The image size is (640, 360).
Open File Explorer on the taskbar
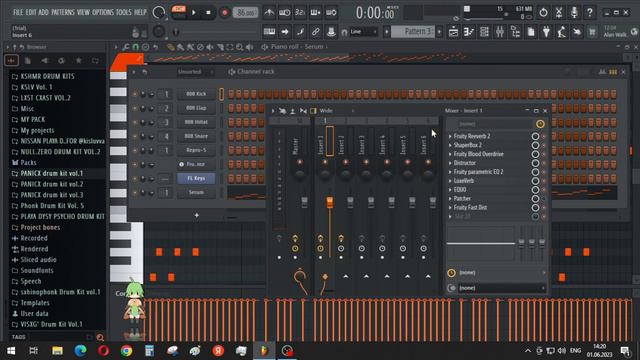pos(57,351)
